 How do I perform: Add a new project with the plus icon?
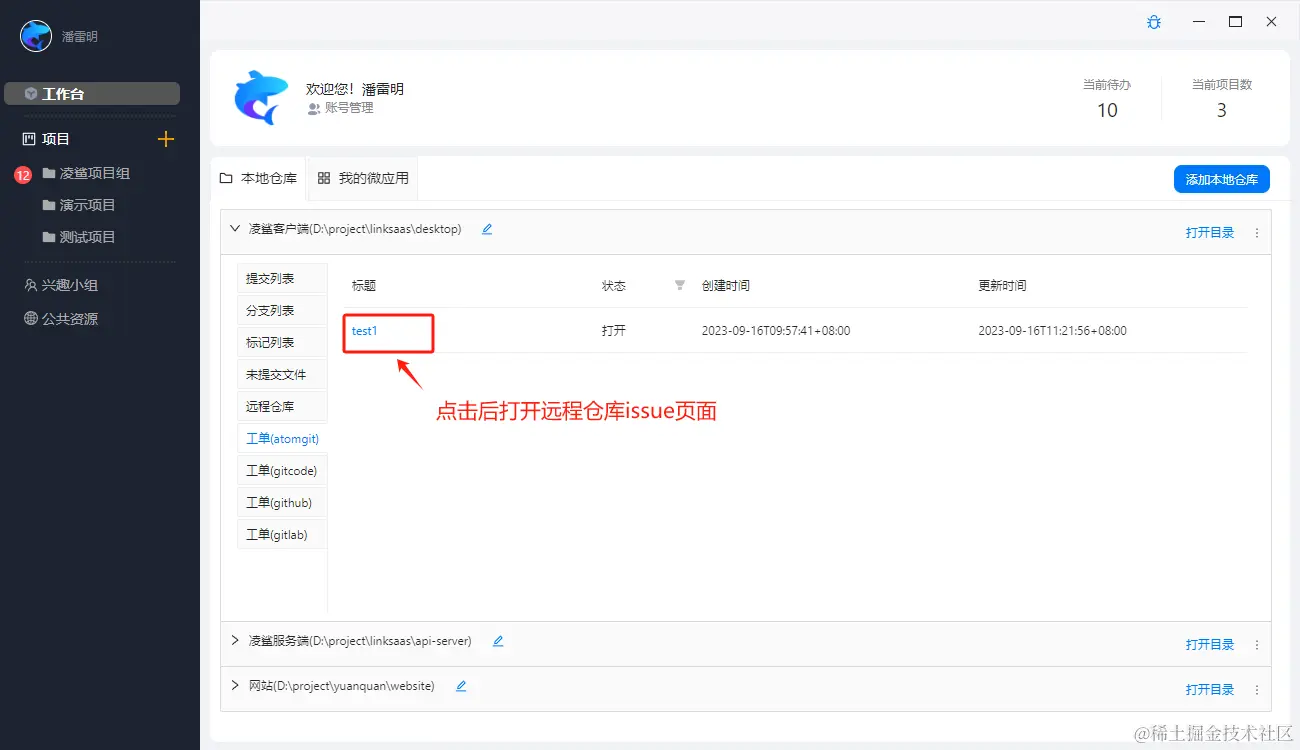tap(166, 139)
